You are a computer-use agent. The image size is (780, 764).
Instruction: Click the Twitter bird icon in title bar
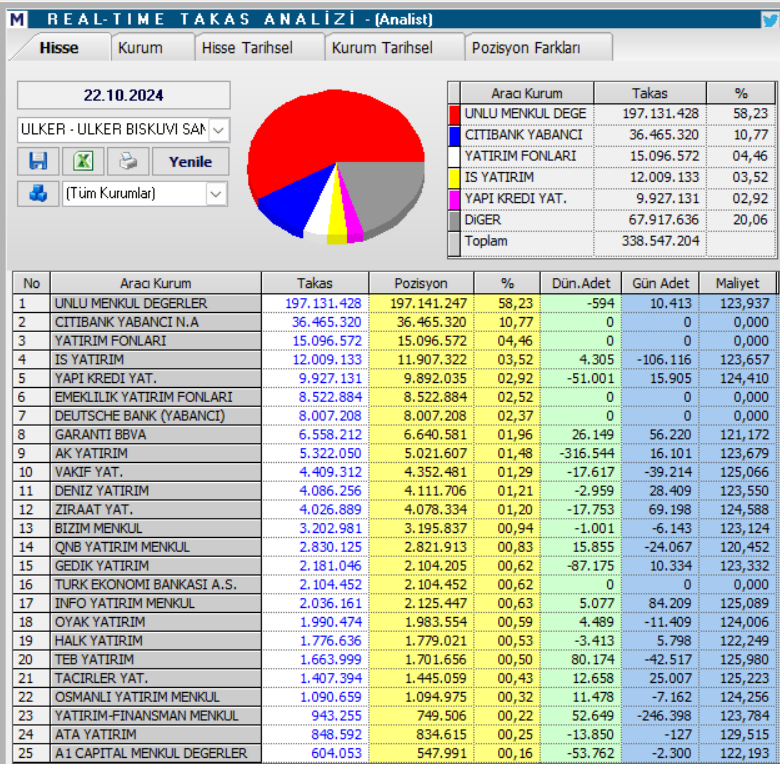pyautogui.click(x=769, y=19)
